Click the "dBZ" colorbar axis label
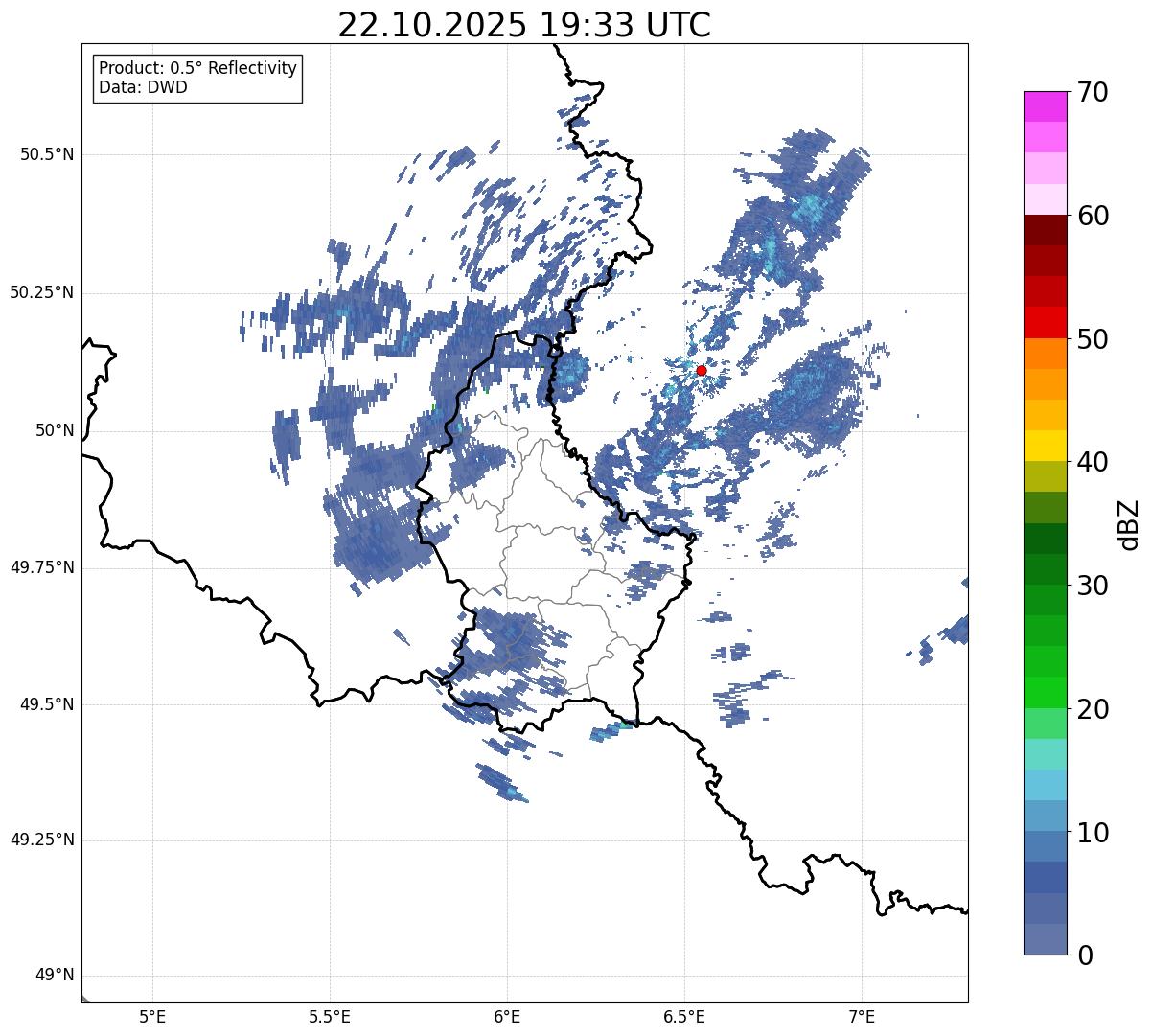 [1129, 524]
